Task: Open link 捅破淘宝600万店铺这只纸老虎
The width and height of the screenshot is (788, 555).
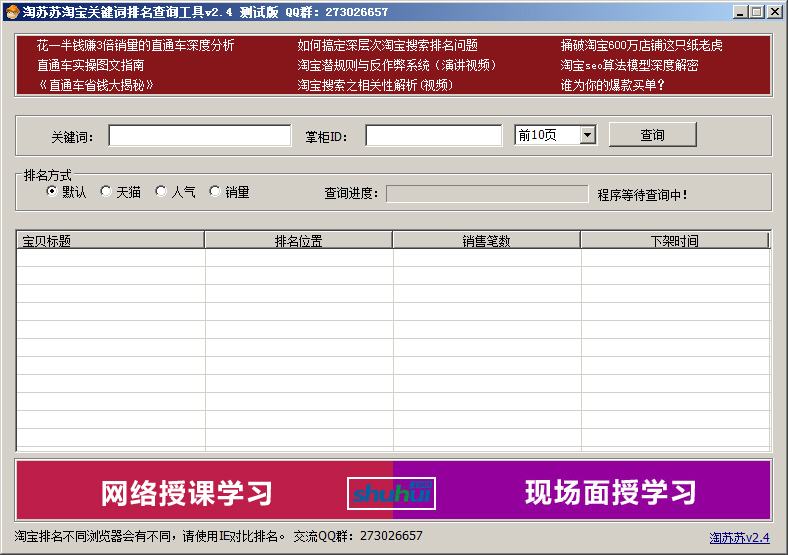Action: [x=642, y=46]
